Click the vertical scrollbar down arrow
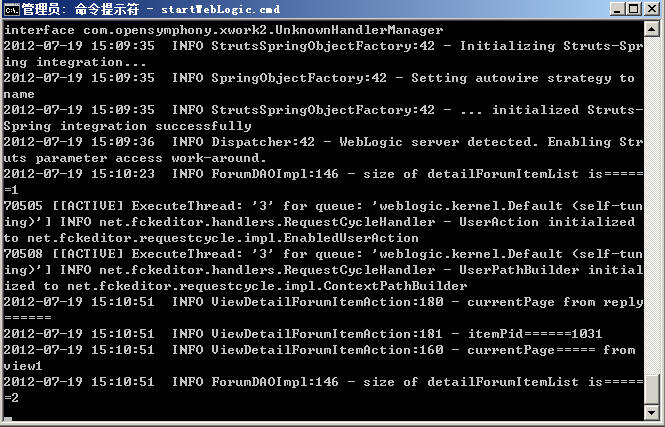 651,412
